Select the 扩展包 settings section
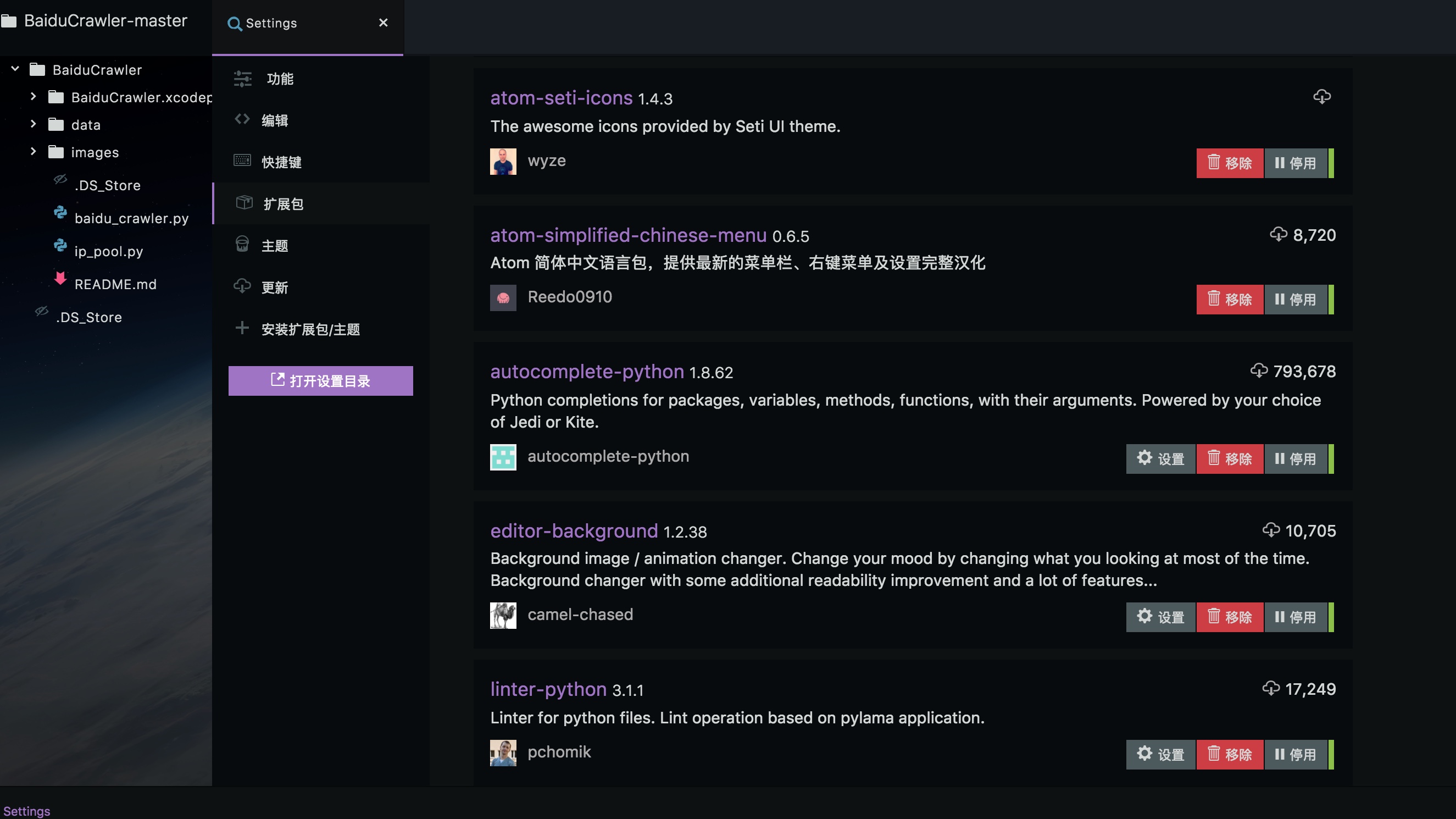The width and height of the screenshot is (1456, 819). coord(321,203)
